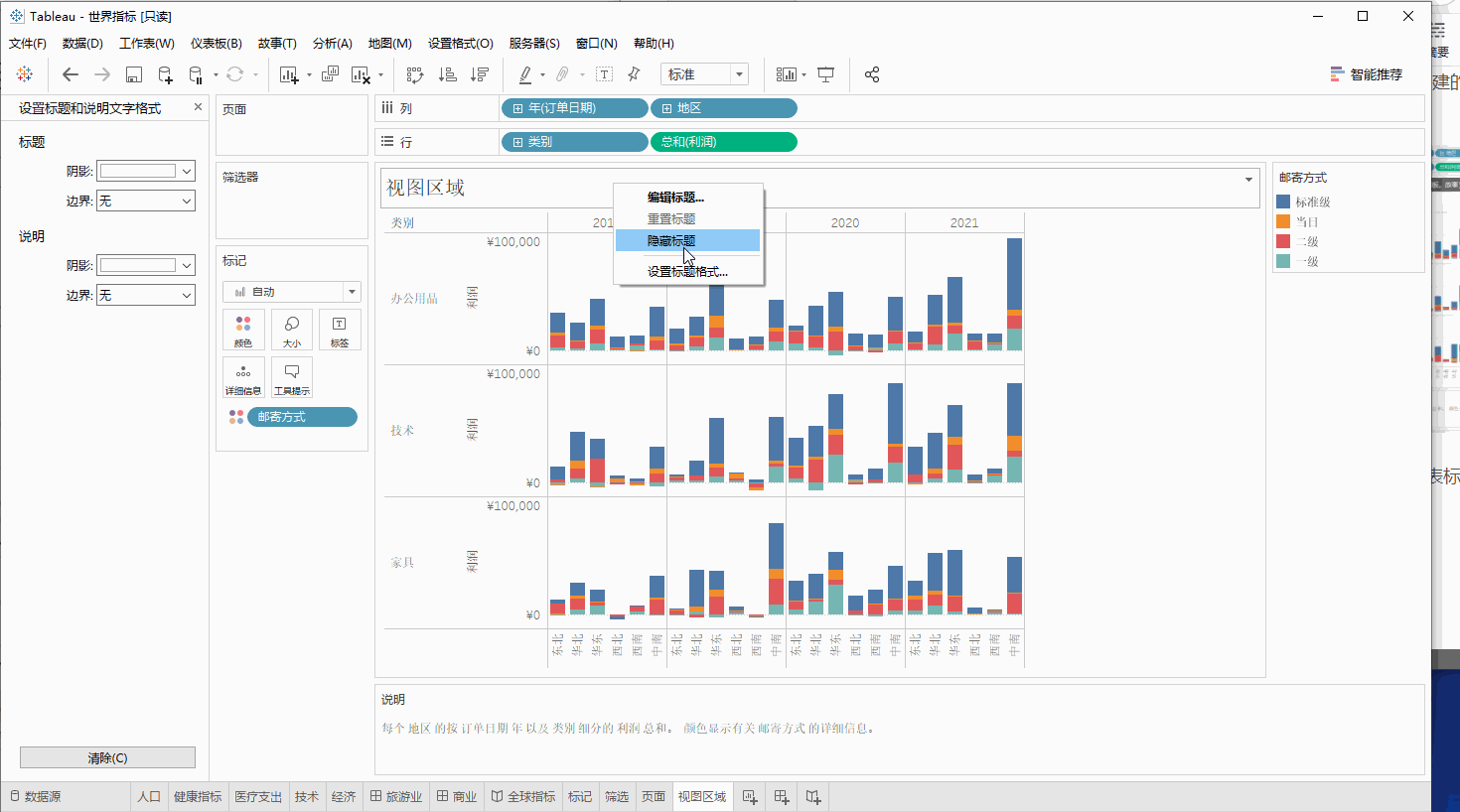Screen dimensions: 1460x812
Task: Open the Detail card in Marks
Action: click(243, 377)
